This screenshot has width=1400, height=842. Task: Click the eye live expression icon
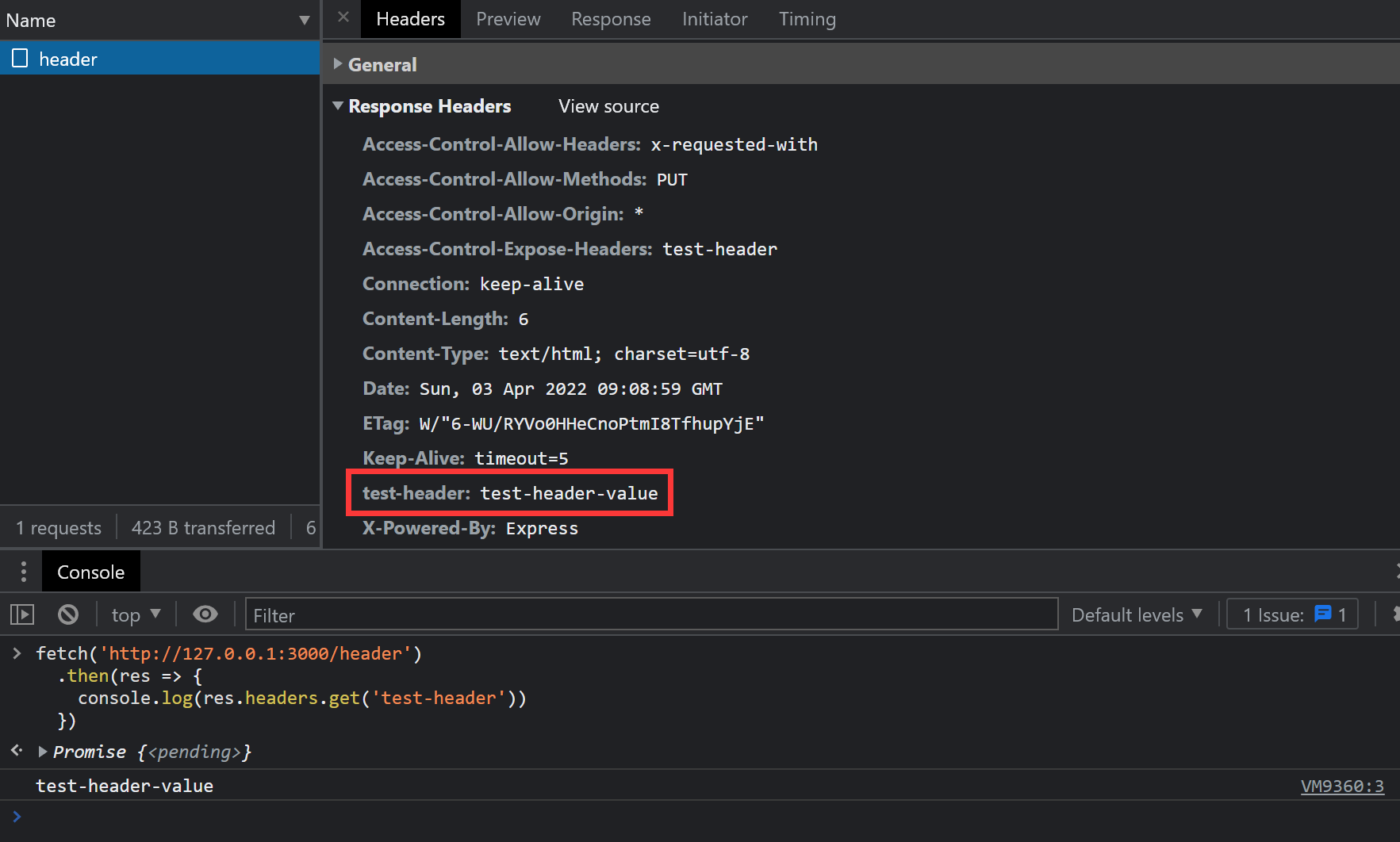[x=205, y=614]
